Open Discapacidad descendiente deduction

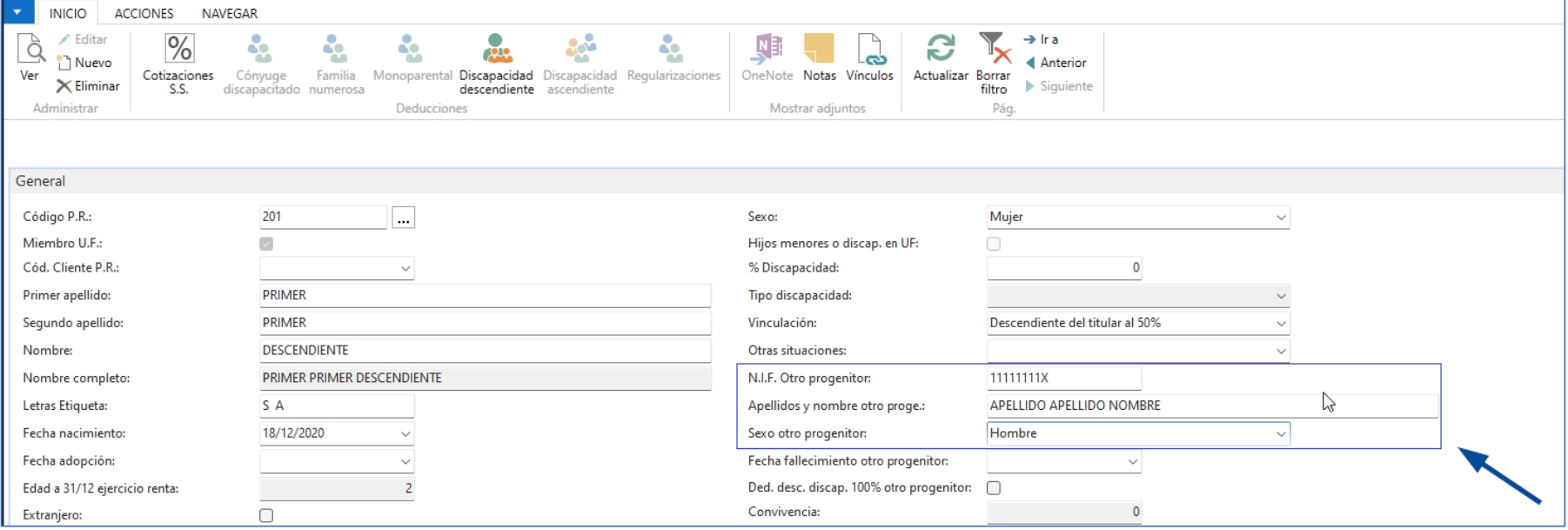coord(496,50)
